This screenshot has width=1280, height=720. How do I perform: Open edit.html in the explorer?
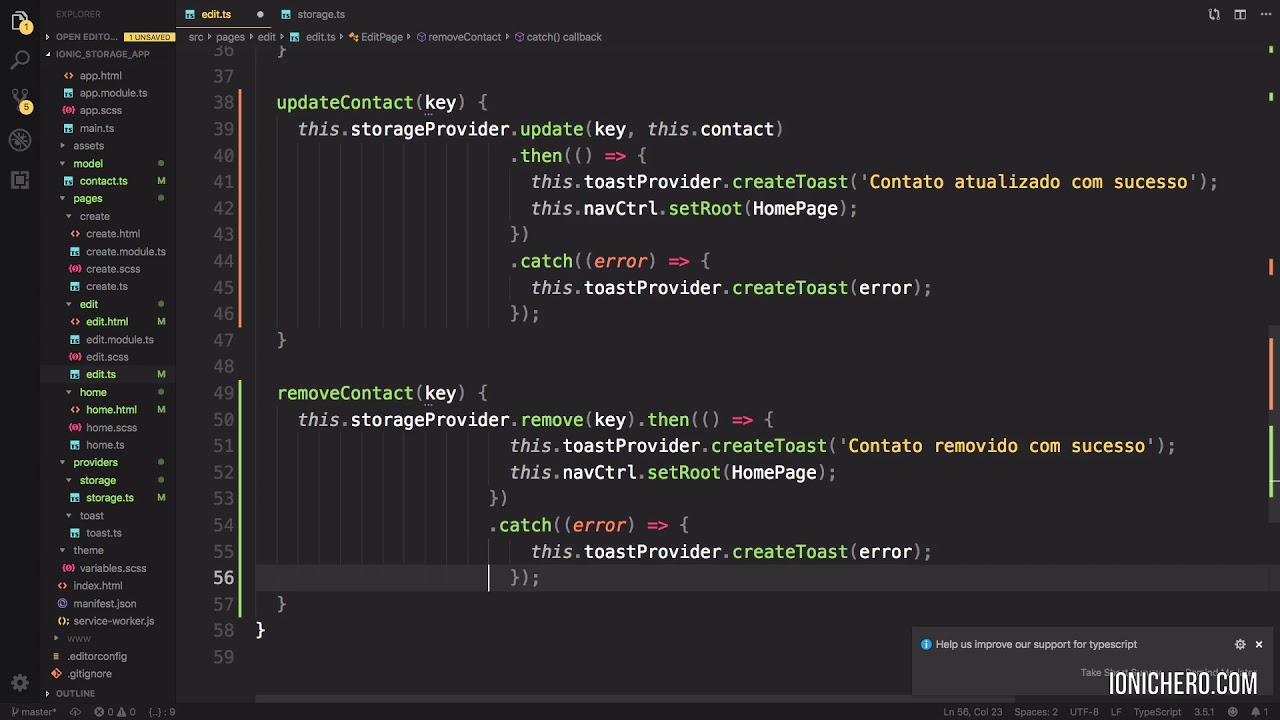coord(107,322)
